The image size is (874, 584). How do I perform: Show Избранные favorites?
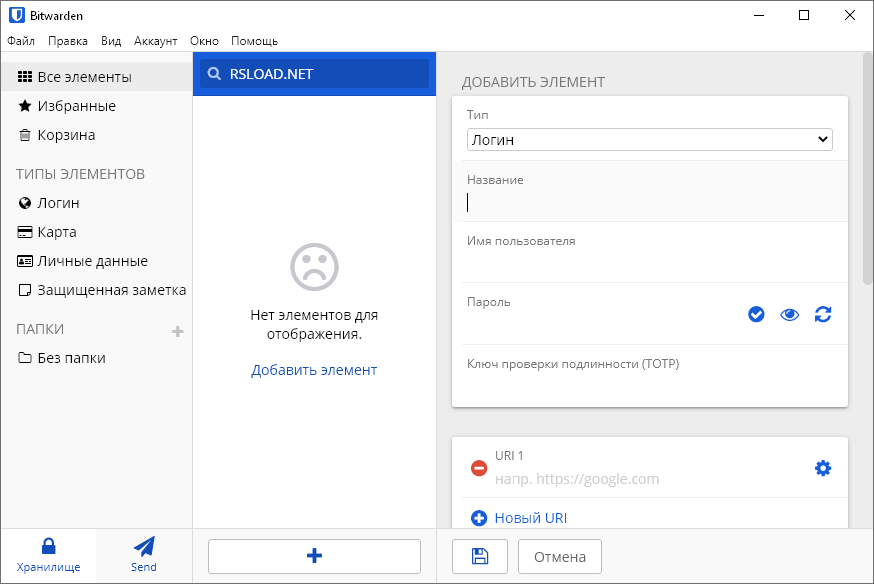97,106
